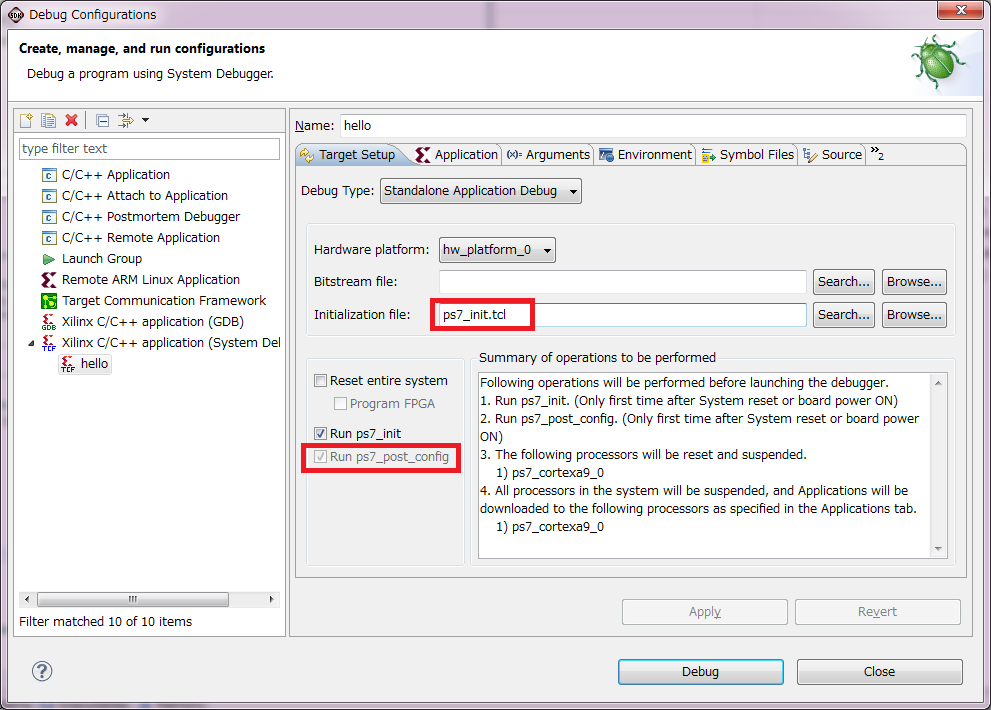Click the C/C++ Application icon

[x=49, y=175]
